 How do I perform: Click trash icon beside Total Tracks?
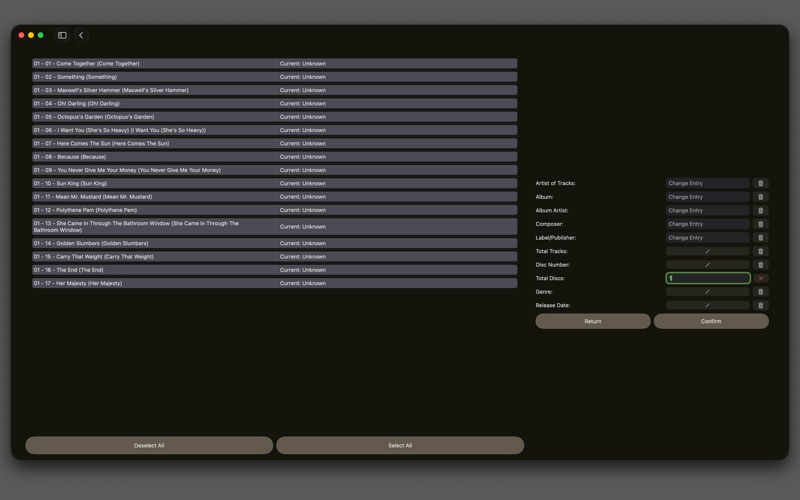click(760, 251)
